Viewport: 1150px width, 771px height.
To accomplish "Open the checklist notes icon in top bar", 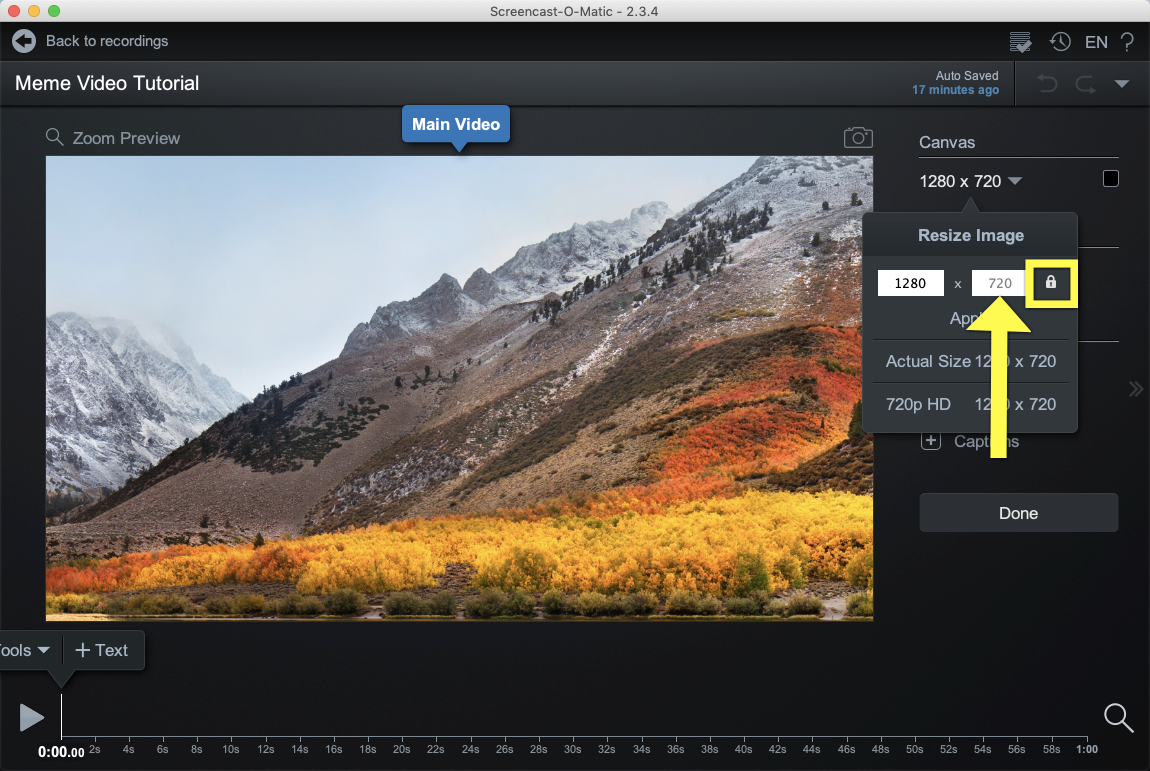I will point(1019,42).
